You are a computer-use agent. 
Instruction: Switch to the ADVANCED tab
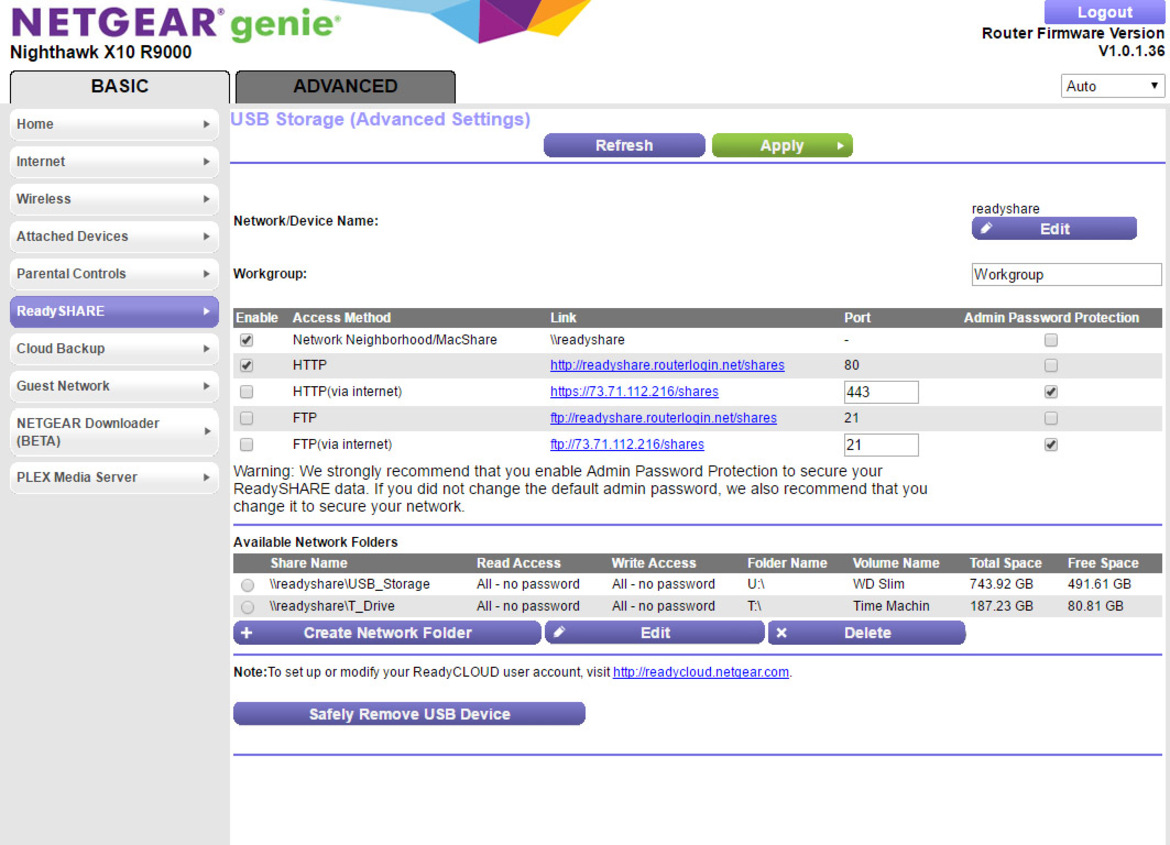tap(345, 87)
